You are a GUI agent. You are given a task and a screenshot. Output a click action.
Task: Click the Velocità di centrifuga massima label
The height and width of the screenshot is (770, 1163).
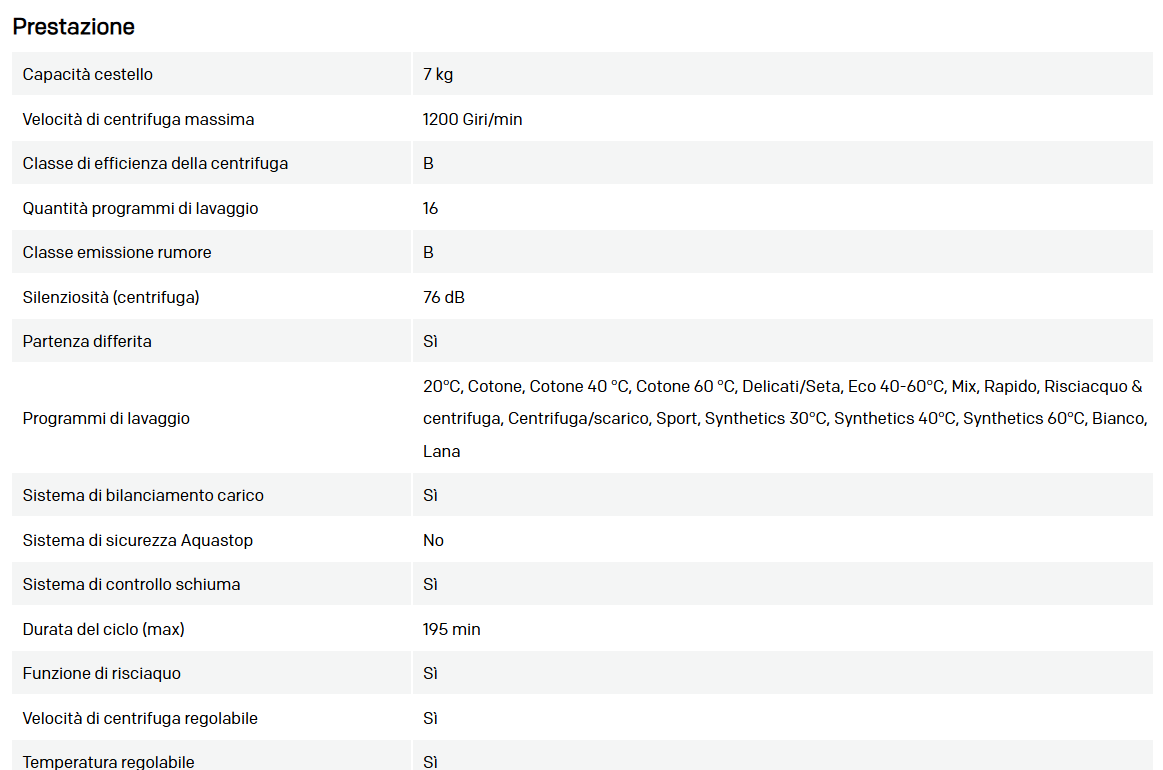[138, 120]
